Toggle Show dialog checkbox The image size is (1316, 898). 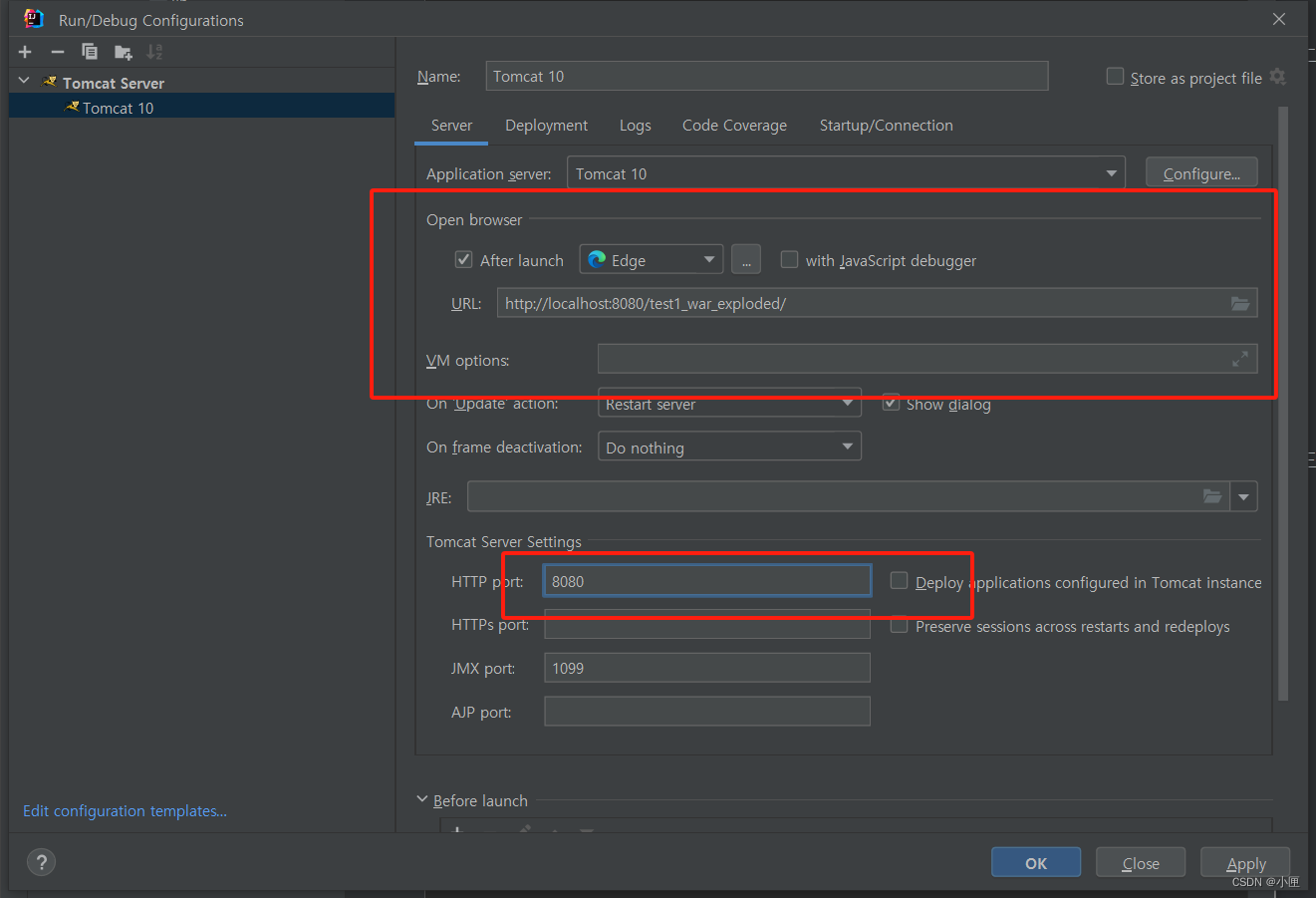(891, 404)
